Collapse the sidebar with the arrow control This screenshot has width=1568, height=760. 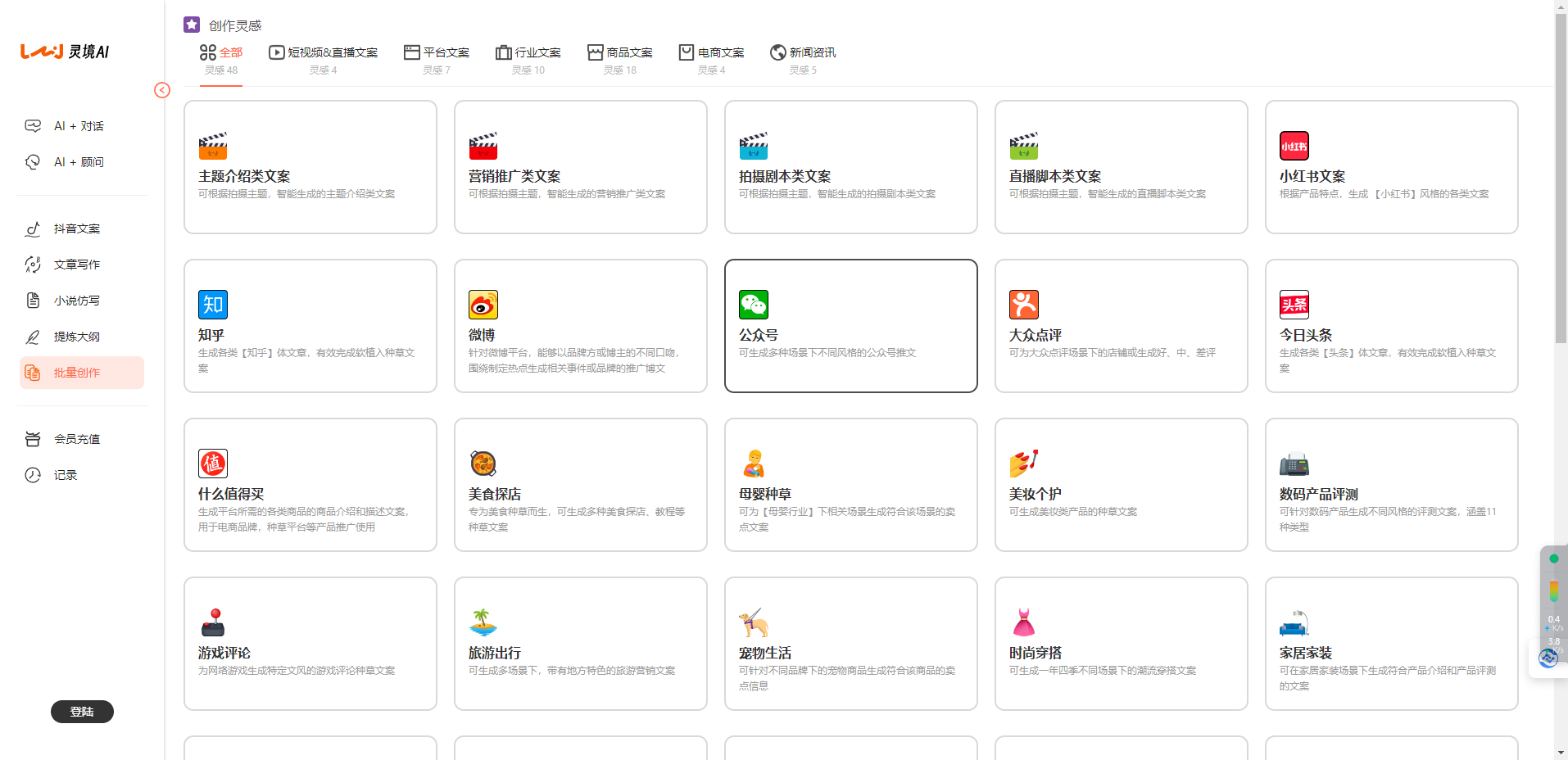click(x=161, y=91)
